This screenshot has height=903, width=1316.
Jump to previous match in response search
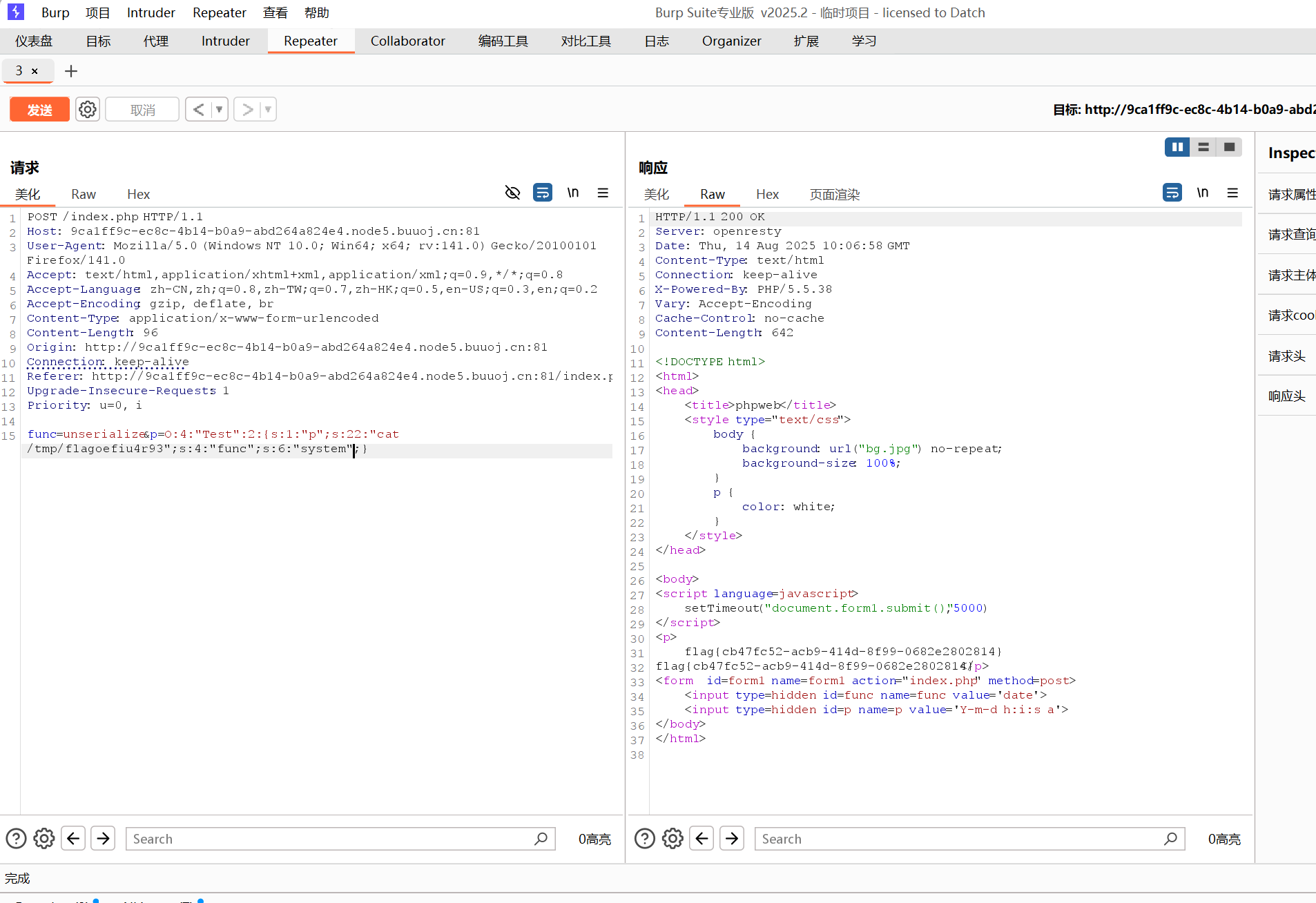pyautogui.click(x=702, y=839)
